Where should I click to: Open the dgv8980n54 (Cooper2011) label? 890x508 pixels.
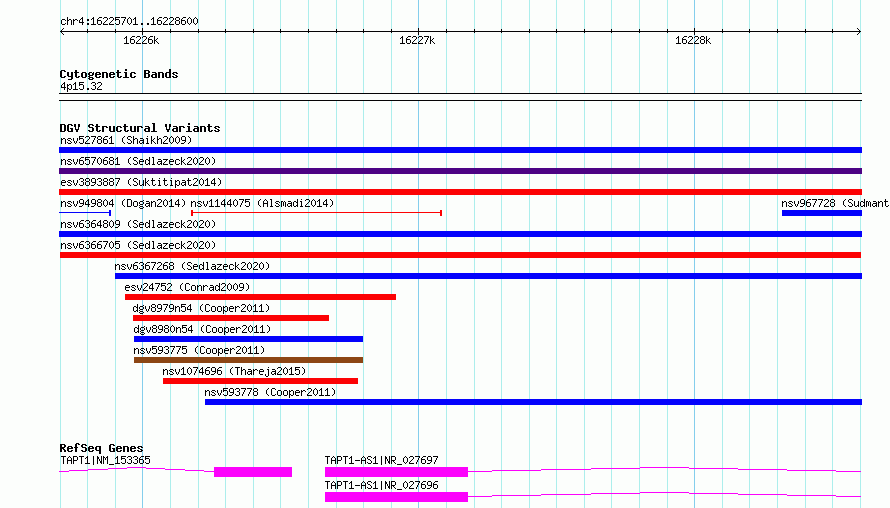pos(202,329)
